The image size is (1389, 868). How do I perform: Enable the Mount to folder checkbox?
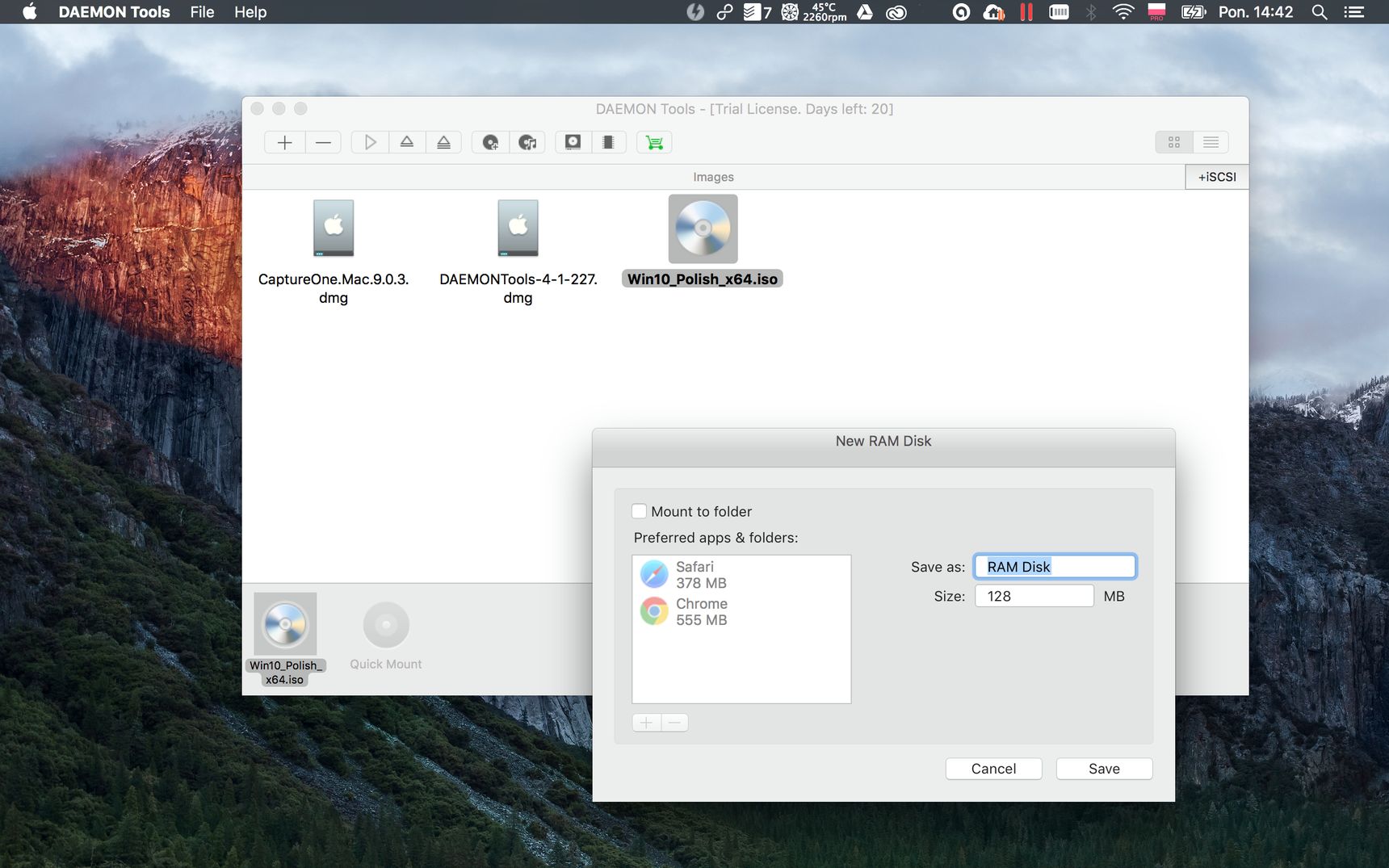(x=639, y=511)
